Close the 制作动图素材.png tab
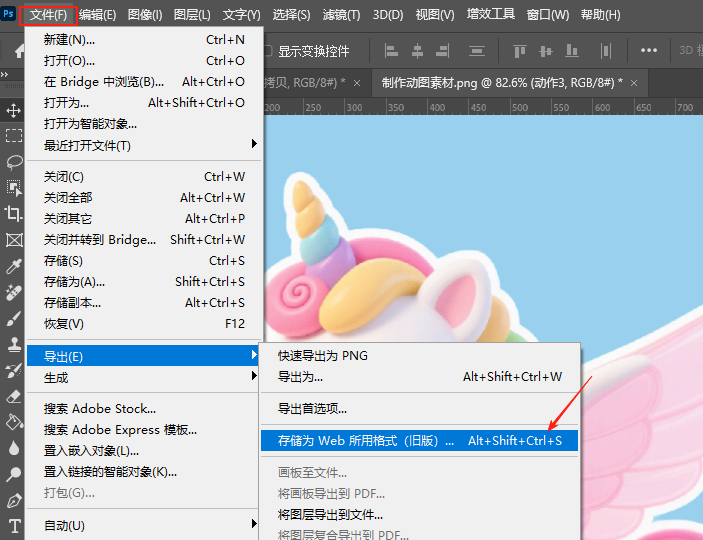 tap(634, 83)
